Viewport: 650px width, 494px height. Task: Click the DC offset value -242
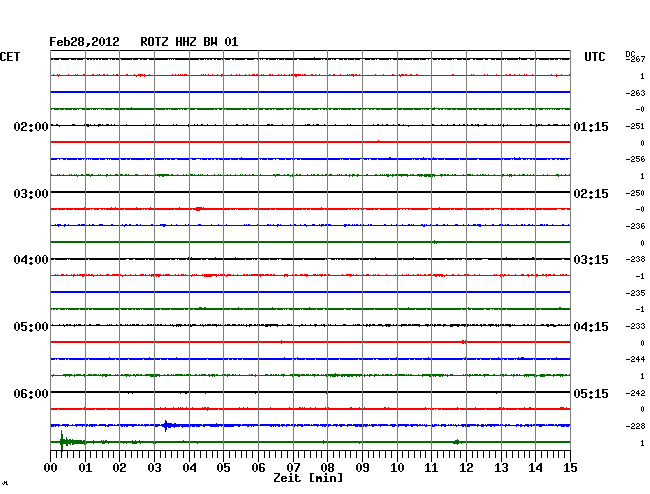click(635, 393)
